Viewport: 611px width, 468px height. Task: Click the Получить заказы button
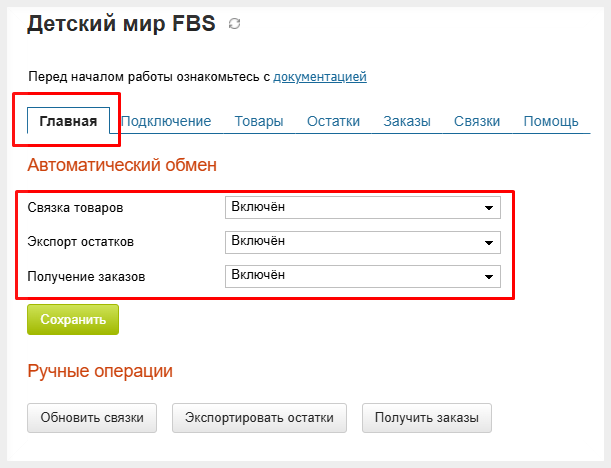(x=427, y=418)
